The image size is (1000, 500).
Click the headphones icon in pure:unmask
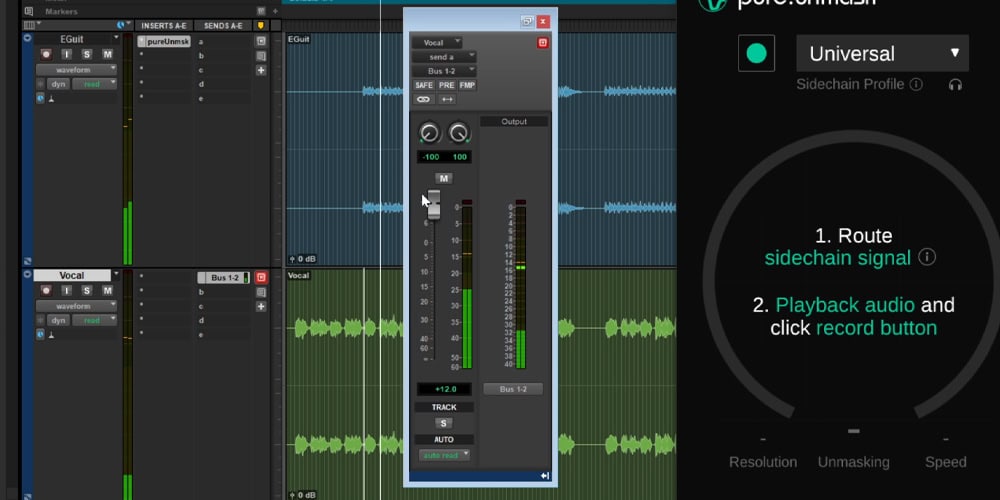tap(955, 84)
